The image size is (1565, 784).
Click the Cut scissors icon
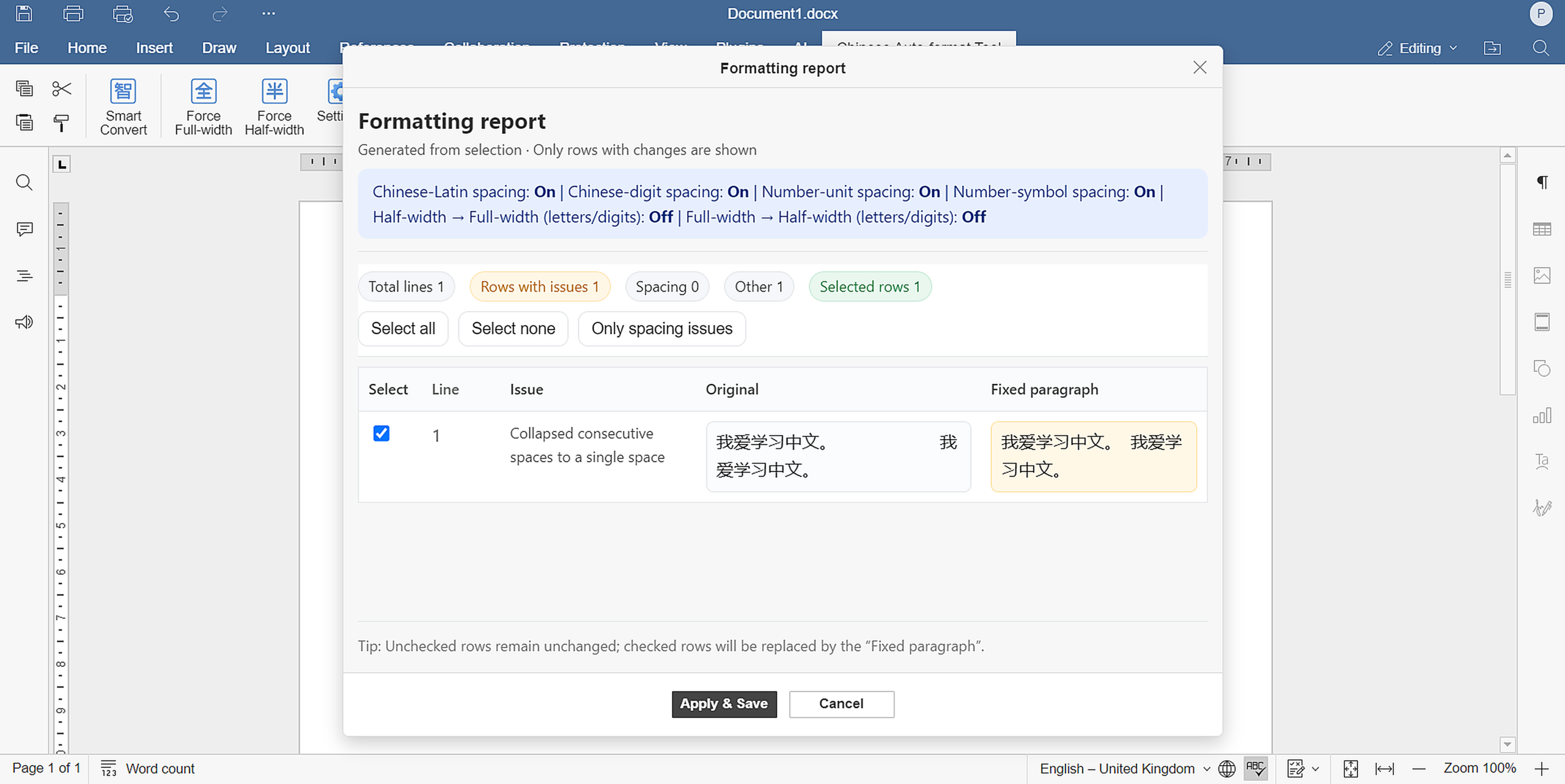coord(61,89)
